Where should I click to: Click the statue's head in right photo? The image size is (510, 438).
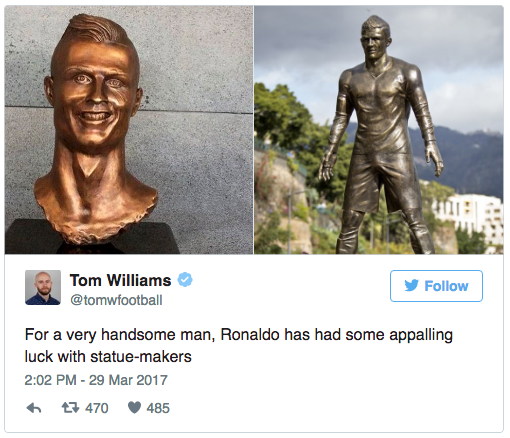pyautogui.click(x=376, y=38)
